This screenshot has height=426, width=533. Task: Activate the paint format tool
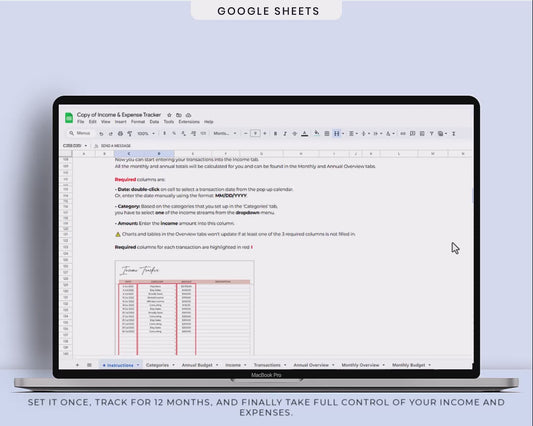pos(130,134)
